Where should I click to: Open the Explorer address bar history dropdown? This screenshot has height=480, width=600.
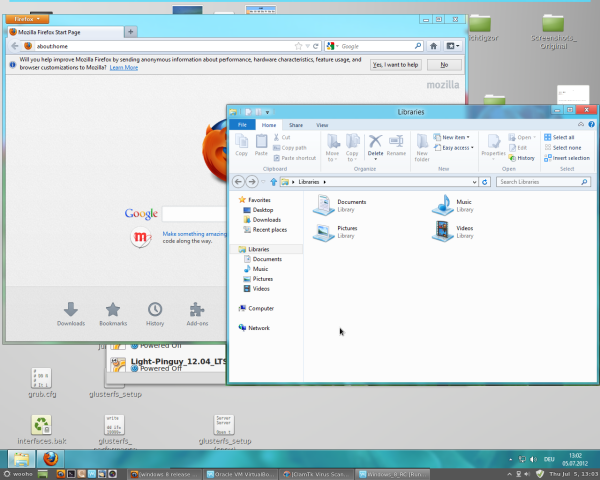click(474, 182)
